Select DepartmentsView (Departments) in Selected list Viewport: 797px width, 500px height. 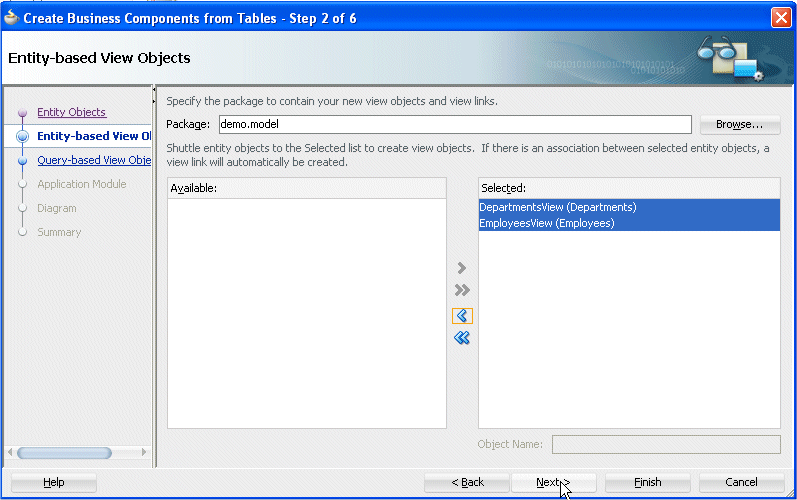coord(629,207)
